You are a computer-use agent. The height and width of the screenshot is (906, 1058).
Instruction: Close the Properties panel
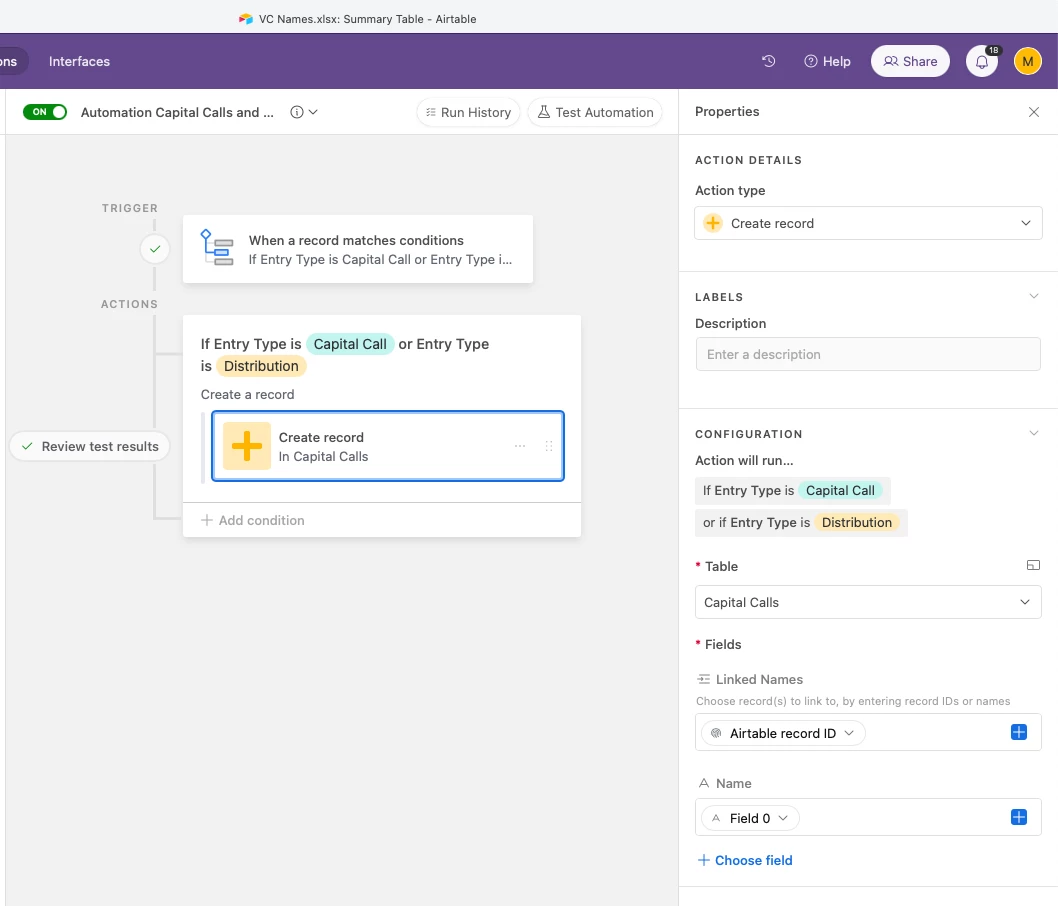pyautogui.click(x=1034, y=112)
